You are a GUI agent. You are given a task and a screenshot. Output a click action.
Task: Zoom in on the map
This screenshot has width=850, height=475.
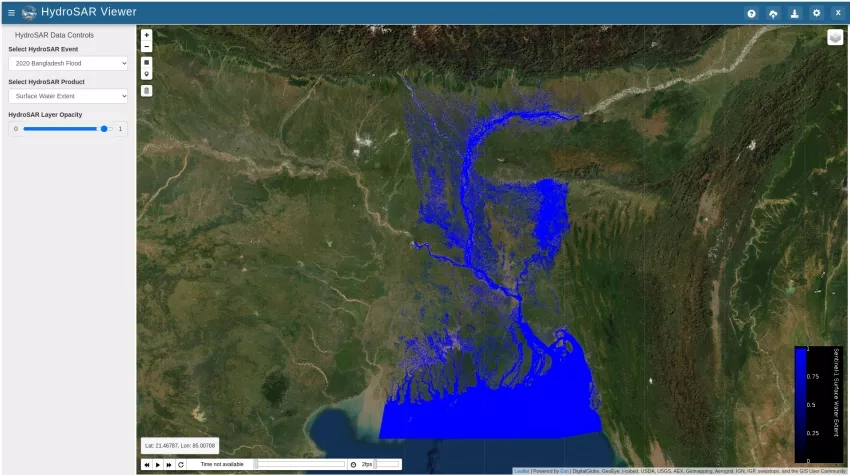tap(147, 35)
